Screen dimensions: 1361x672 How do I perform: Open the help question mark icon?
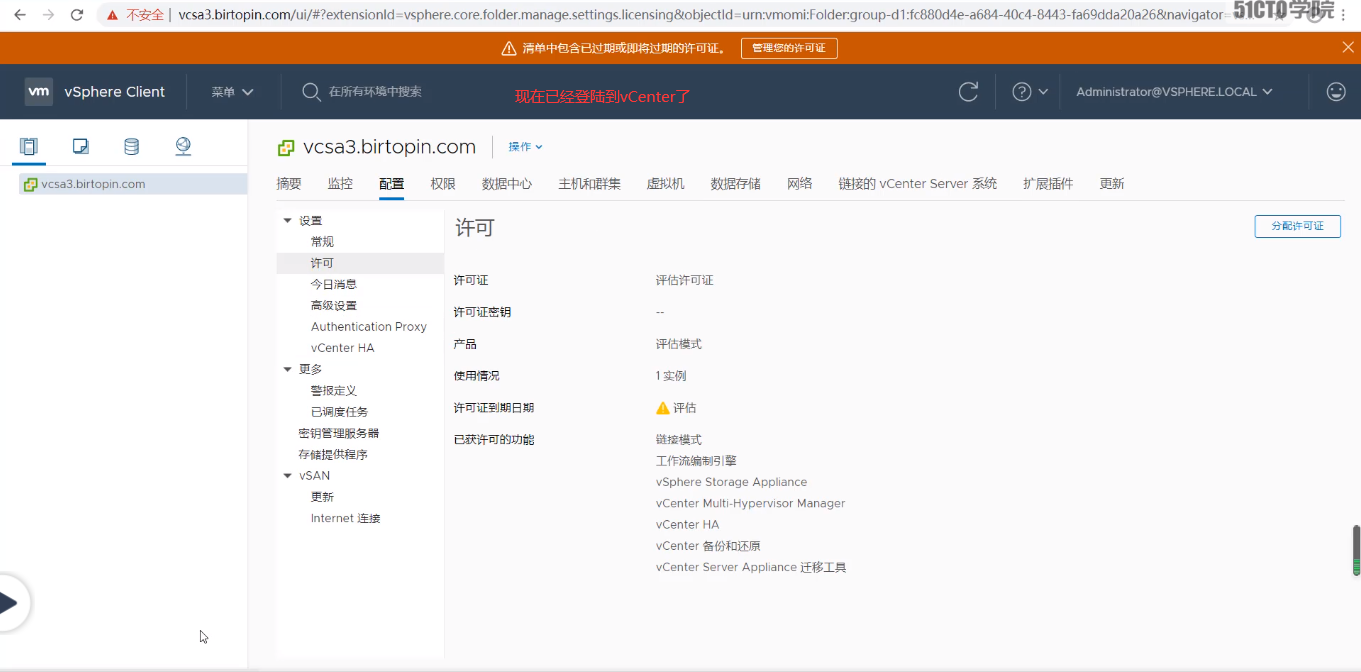[1021, 91]
